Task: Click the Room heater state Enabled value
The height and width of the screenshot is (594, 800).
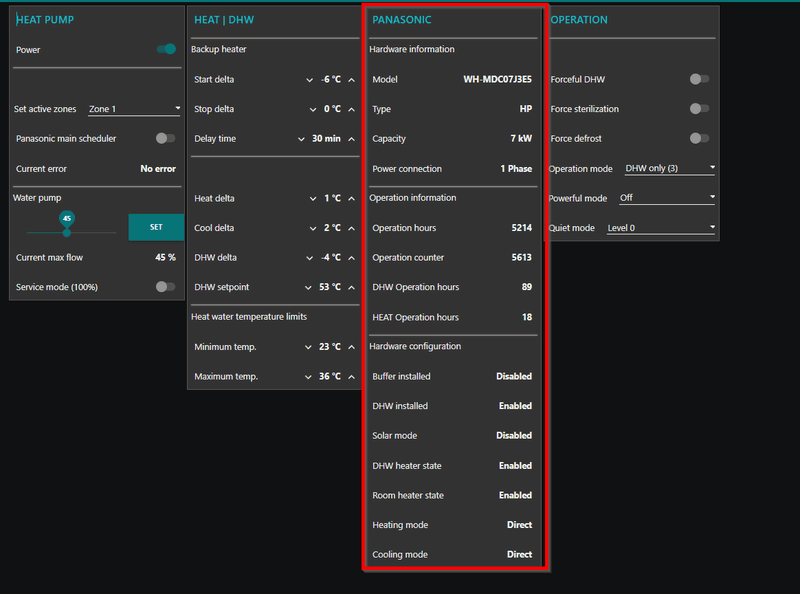Action: click(x=515, y=495)
